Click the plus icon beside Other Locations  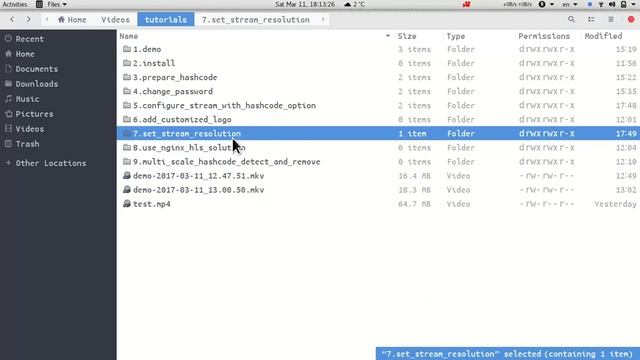[8, 163]
